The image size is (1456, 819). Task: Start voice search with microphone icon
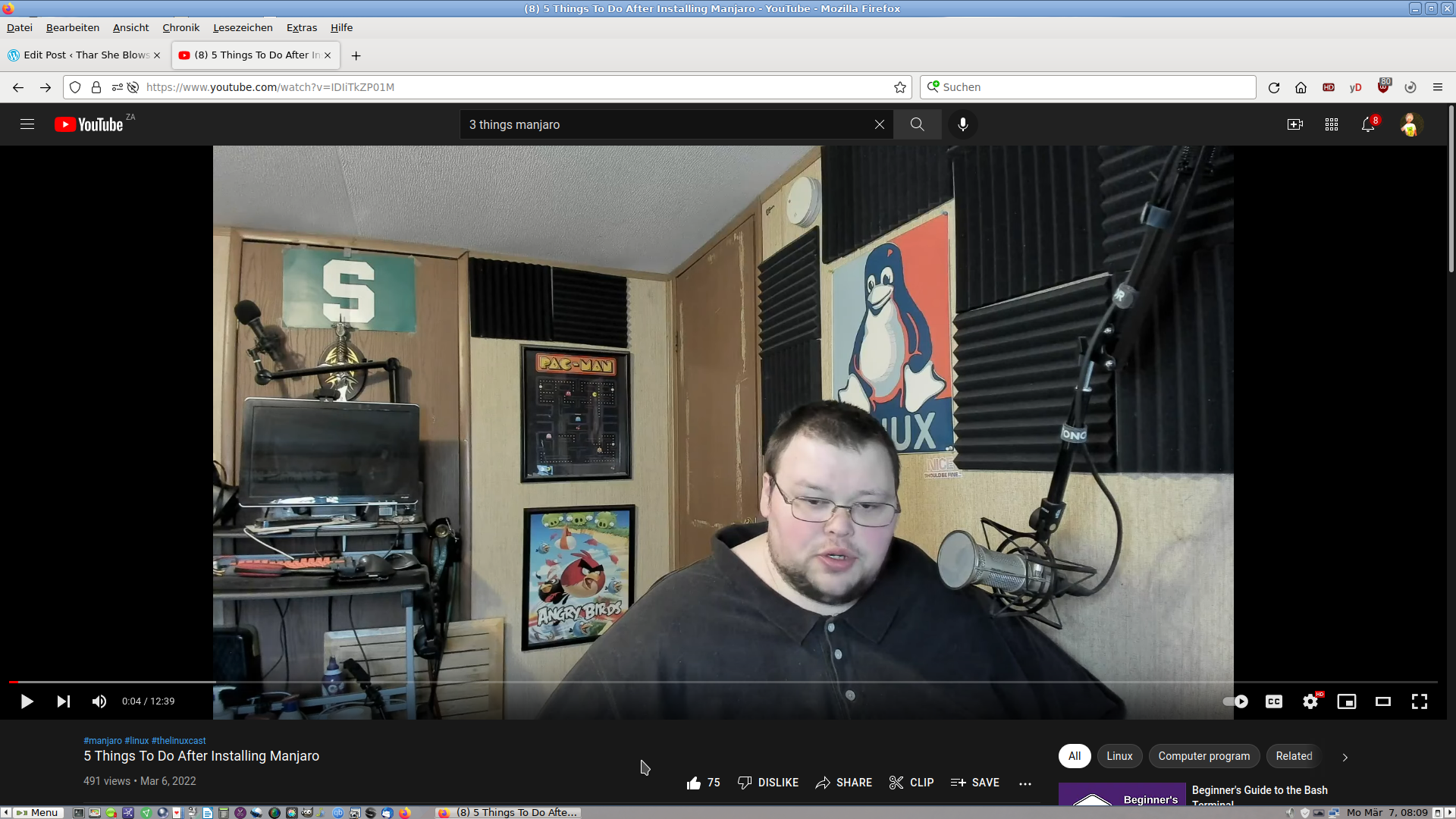point(963,124)
